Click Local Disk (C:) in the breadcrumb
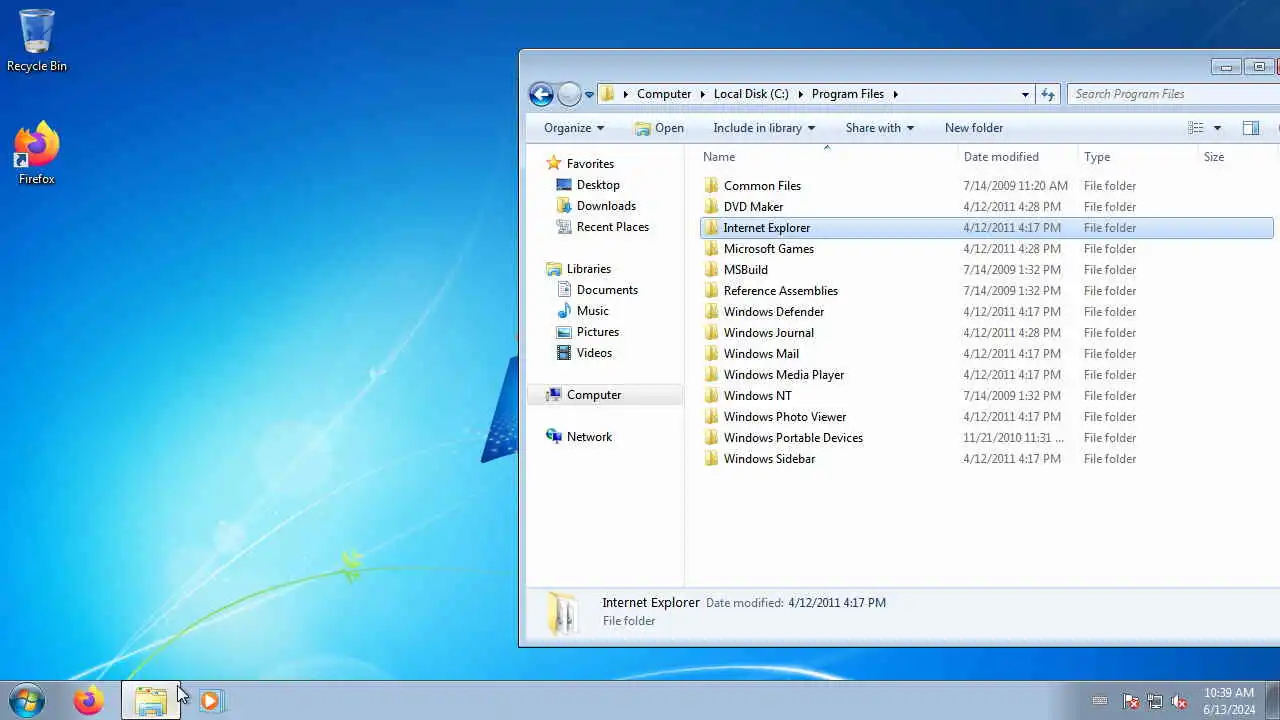1280x720 pixels. click(751, 94)
